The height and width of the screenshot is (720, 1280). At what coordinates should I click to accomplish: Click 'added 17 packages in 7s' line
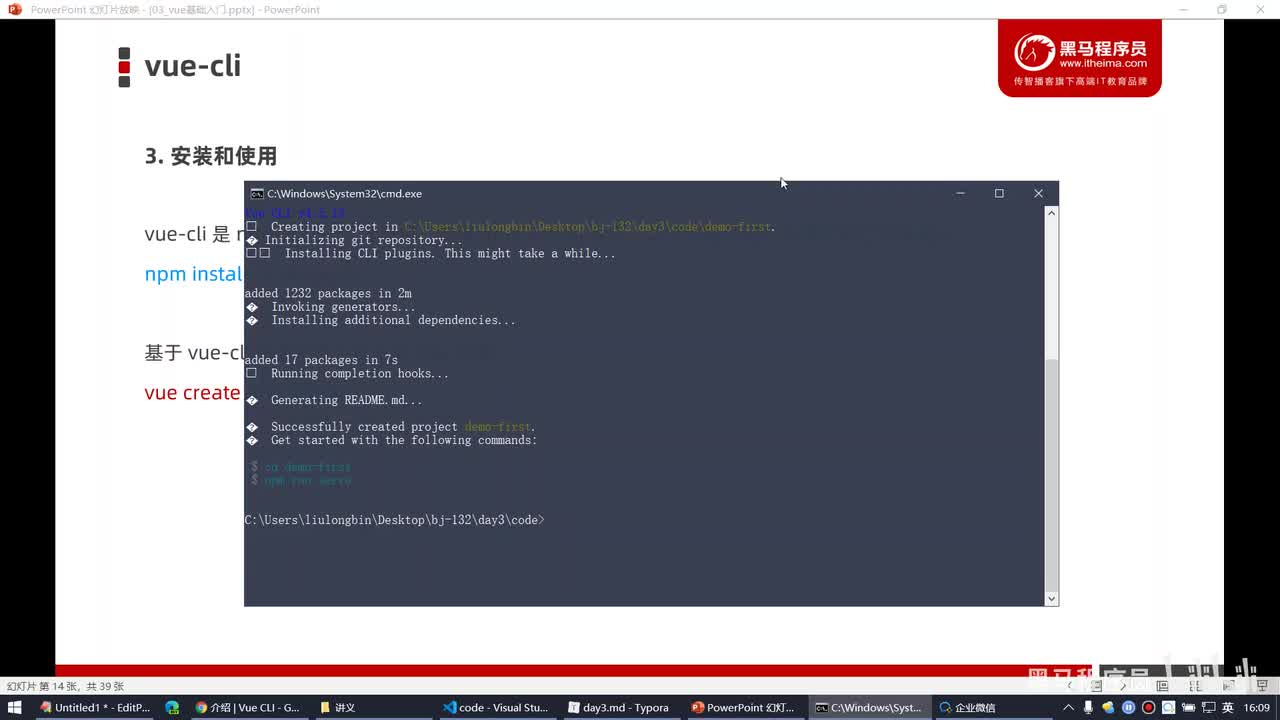click(x=321, y=360)
